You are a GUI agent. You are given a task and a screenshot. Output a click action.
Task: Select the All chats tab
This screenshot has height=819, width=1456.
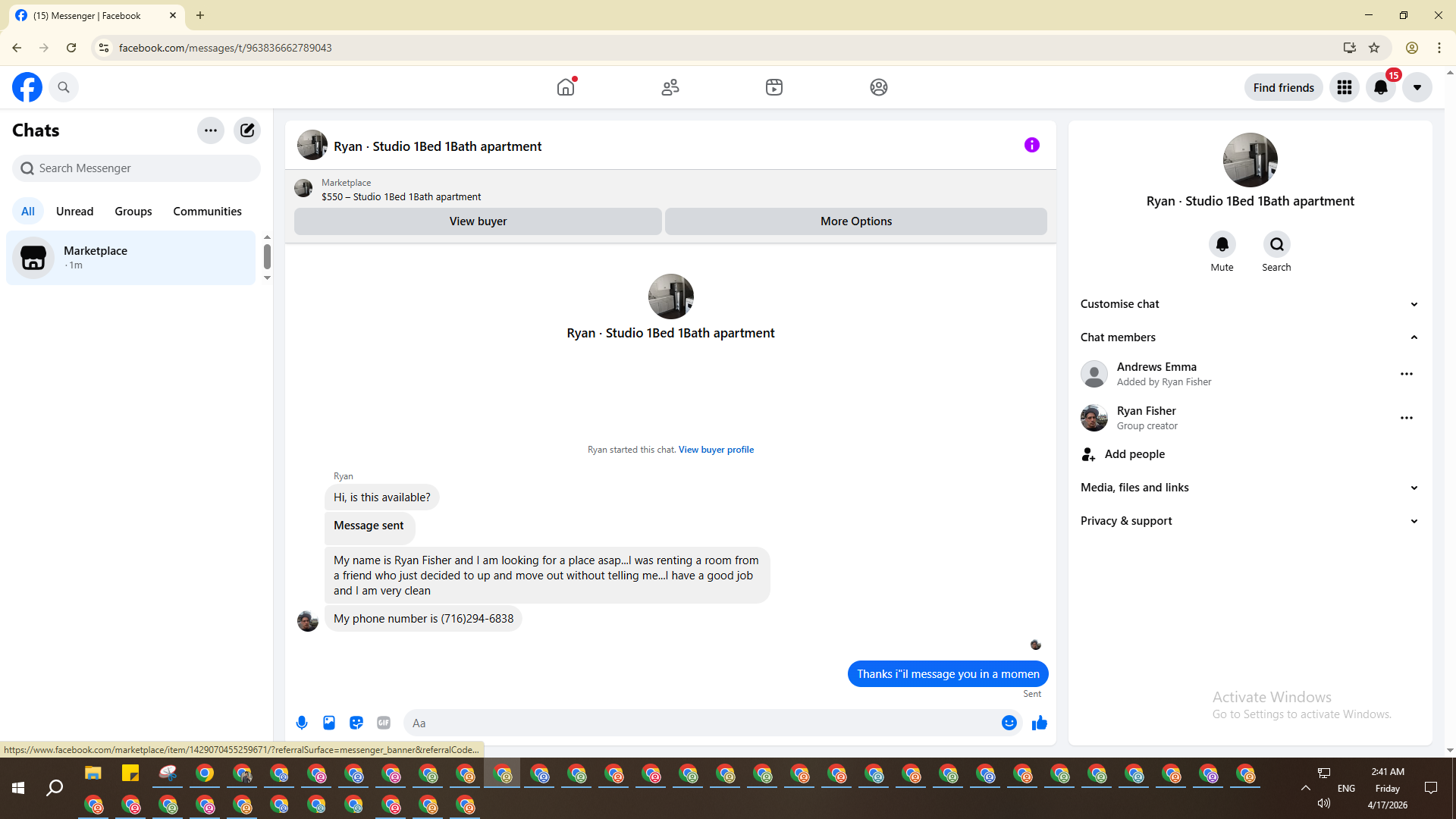point(28,211)
